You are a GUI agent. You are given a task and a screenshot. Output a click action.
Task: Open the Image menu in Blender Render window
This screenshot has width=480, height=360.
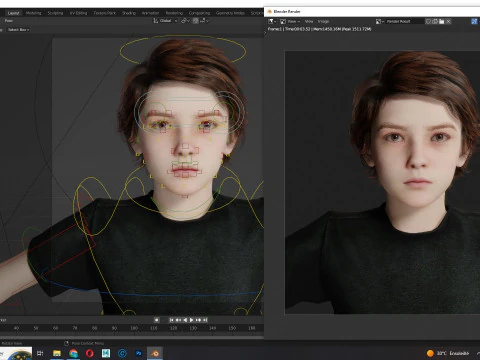(323, 21)
